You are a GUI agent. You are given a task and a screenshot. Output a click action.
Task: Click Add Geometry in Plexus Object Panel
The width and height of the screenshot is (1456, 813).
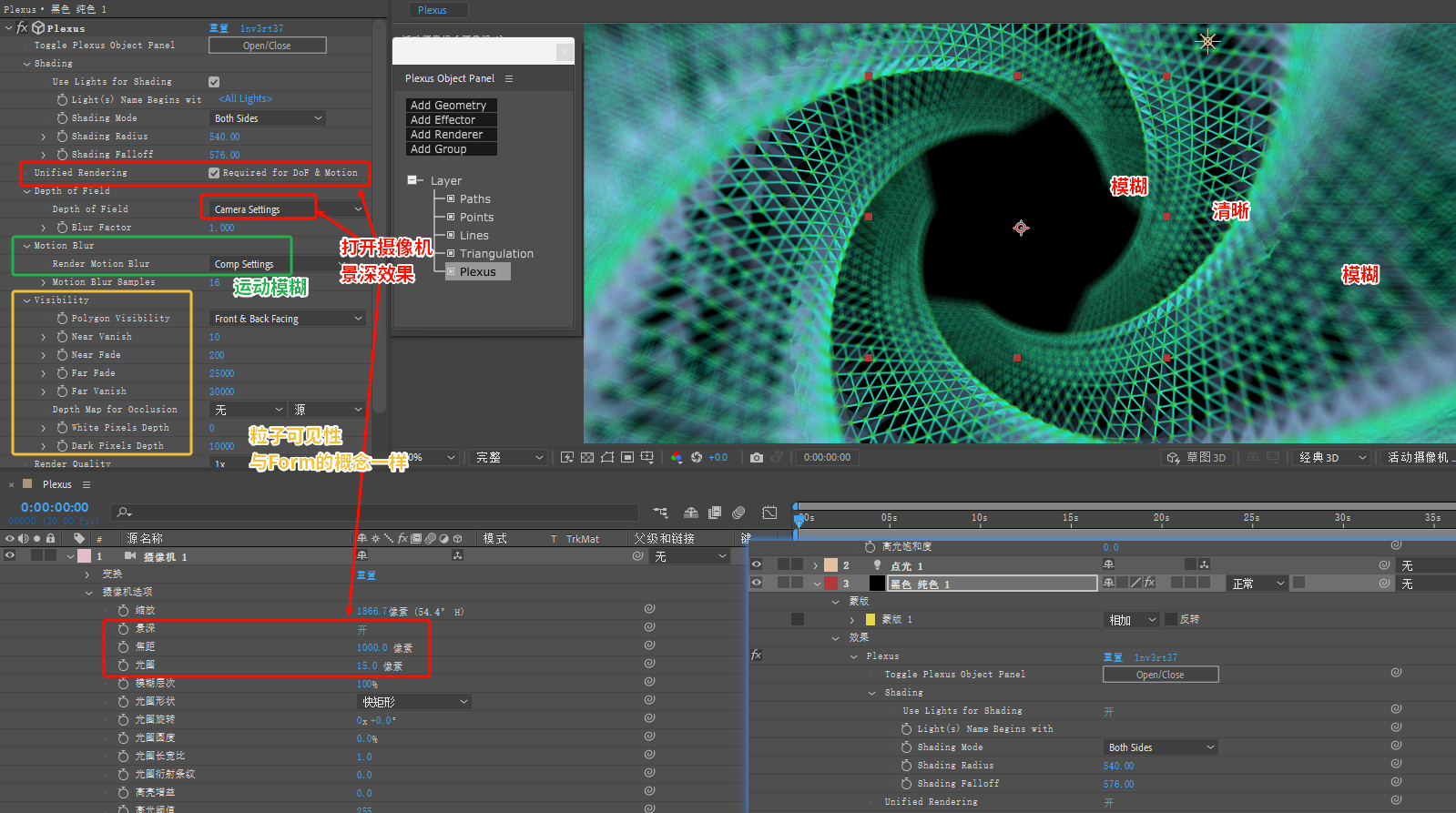(451, 106)
